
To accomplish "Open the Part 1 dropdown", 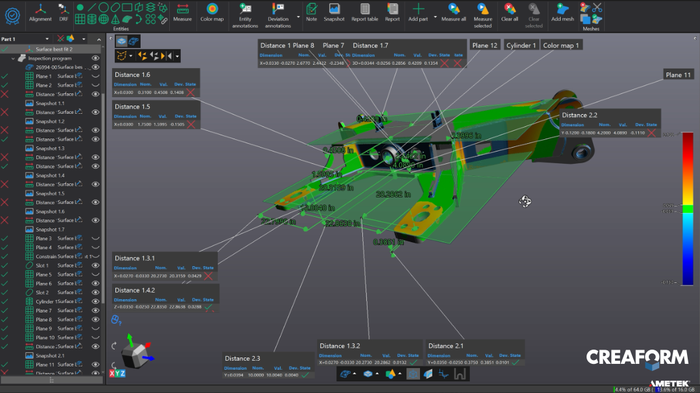I will coord(47,39).
